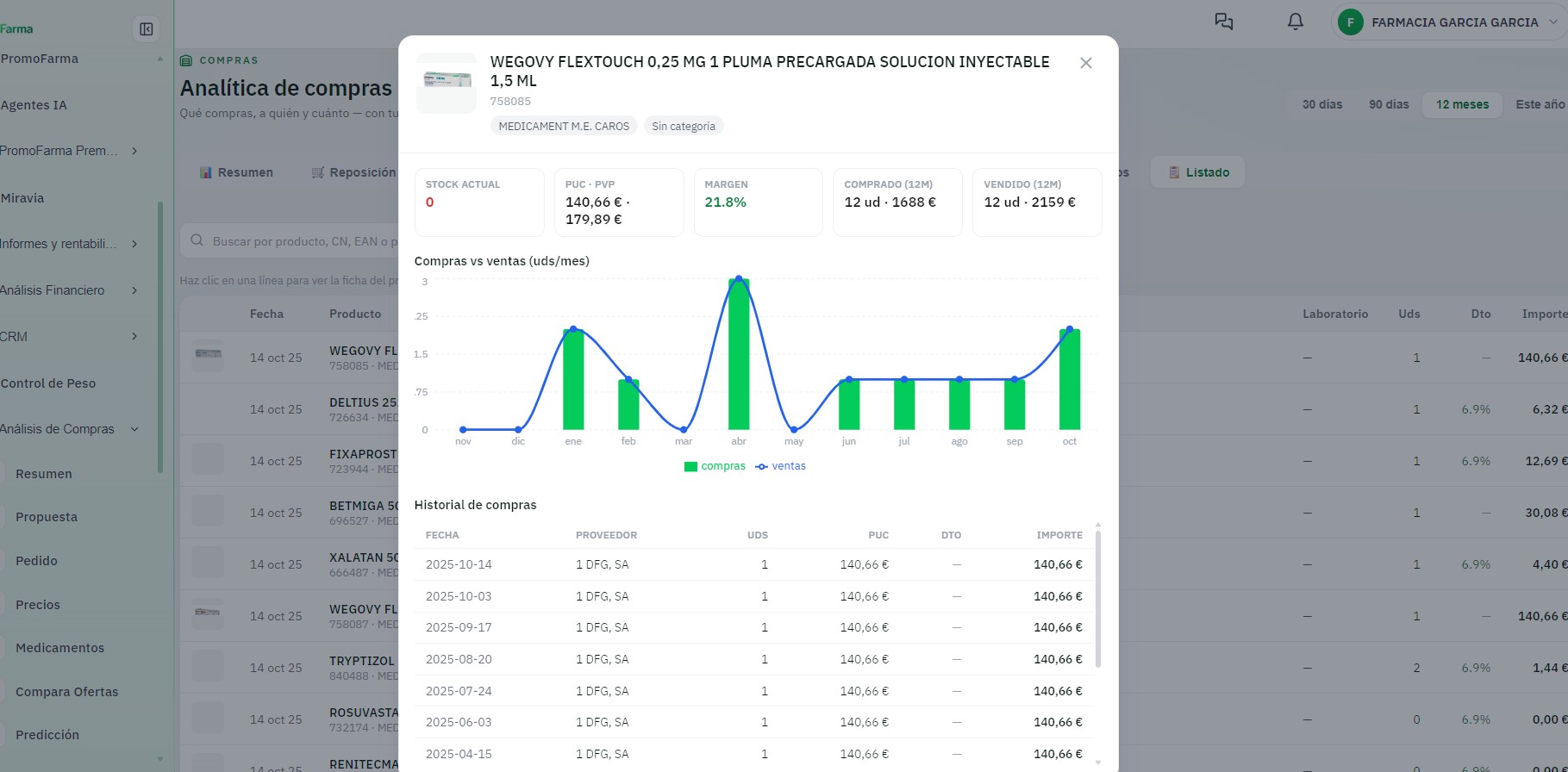Screen dimensions: 1568x772
Task: Expand the Análisis Financiero submenu
Action: (x=134, y=290)
